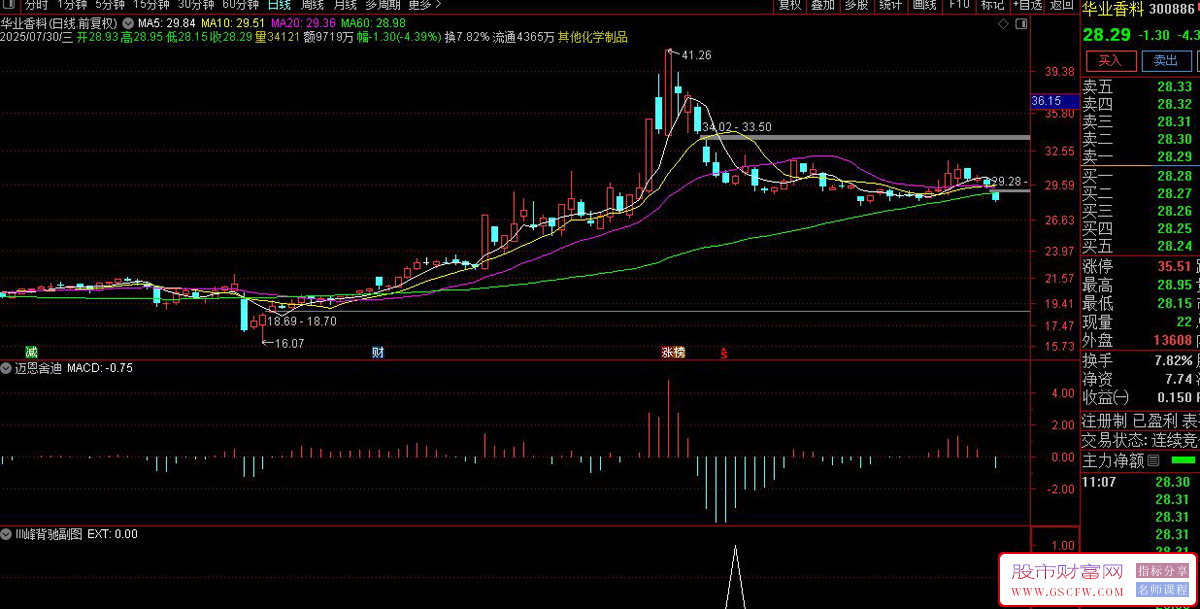Expand the 迈恩金迪 MACD indicator dropdown
The width and height of the screenshot is (1200, 609).
point(7,368)
